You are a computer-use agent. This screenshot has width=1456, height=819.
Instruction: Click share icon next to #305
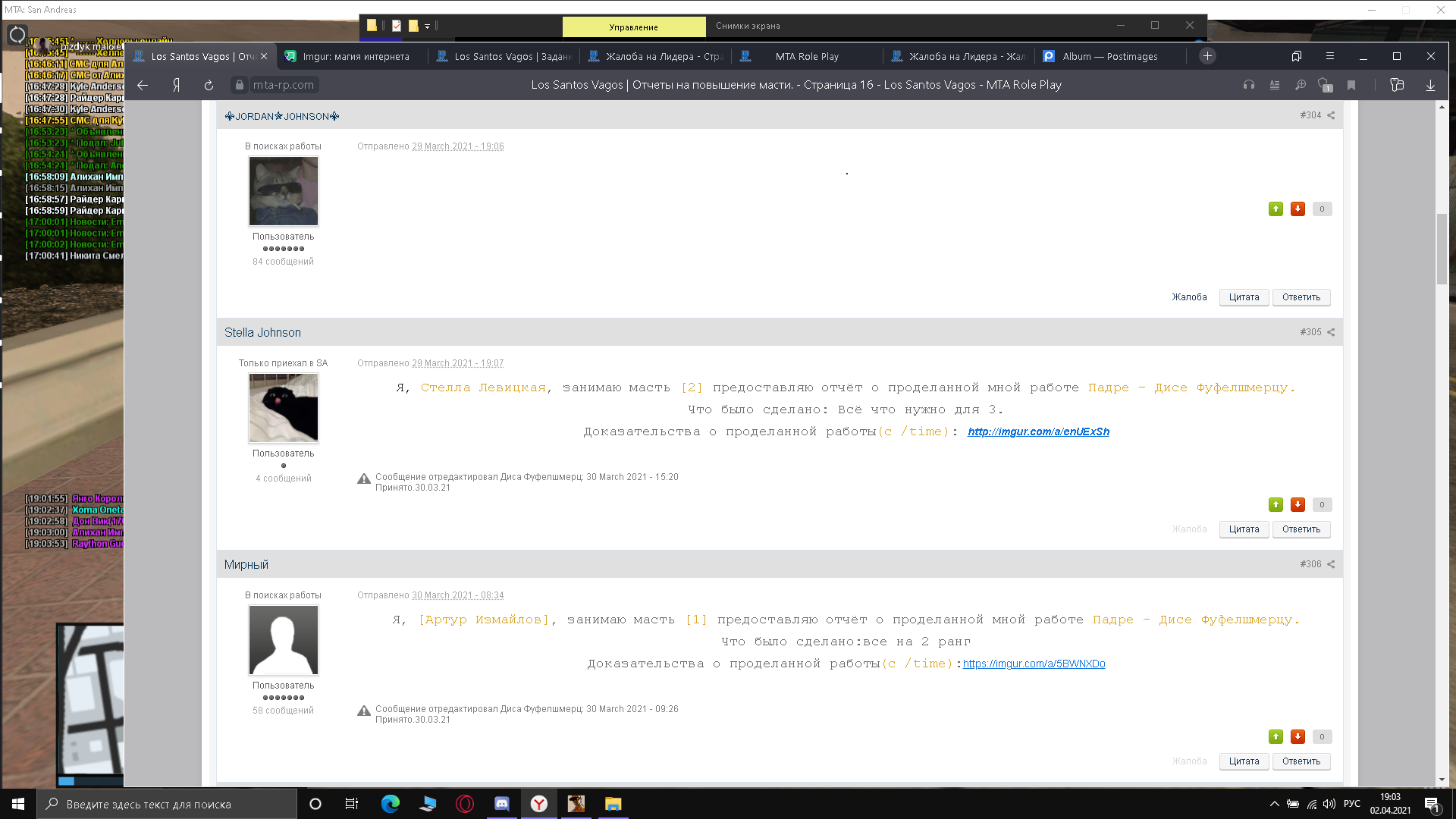1331,332
